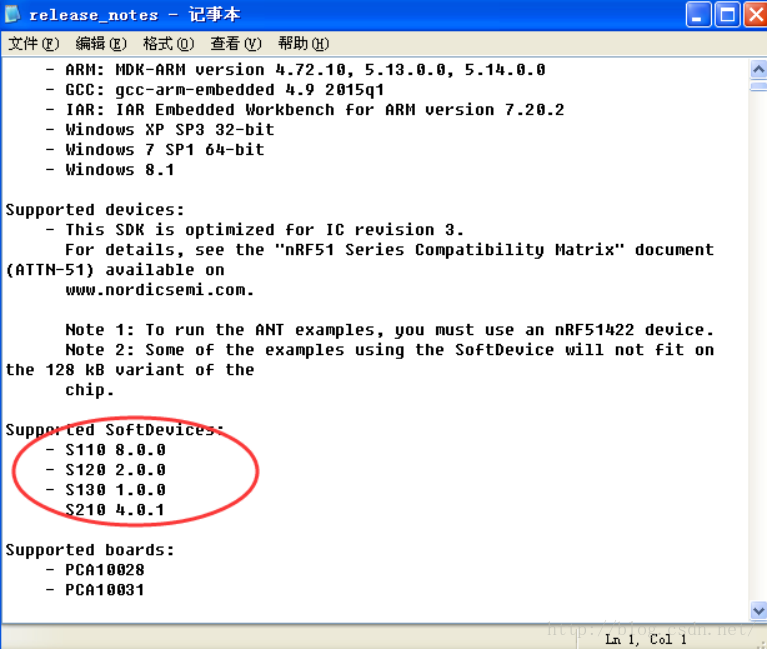Click "This SDK is optimized for IC revision 3."
This screenshot has width=768, height=649.
click(x=264, y=230)
